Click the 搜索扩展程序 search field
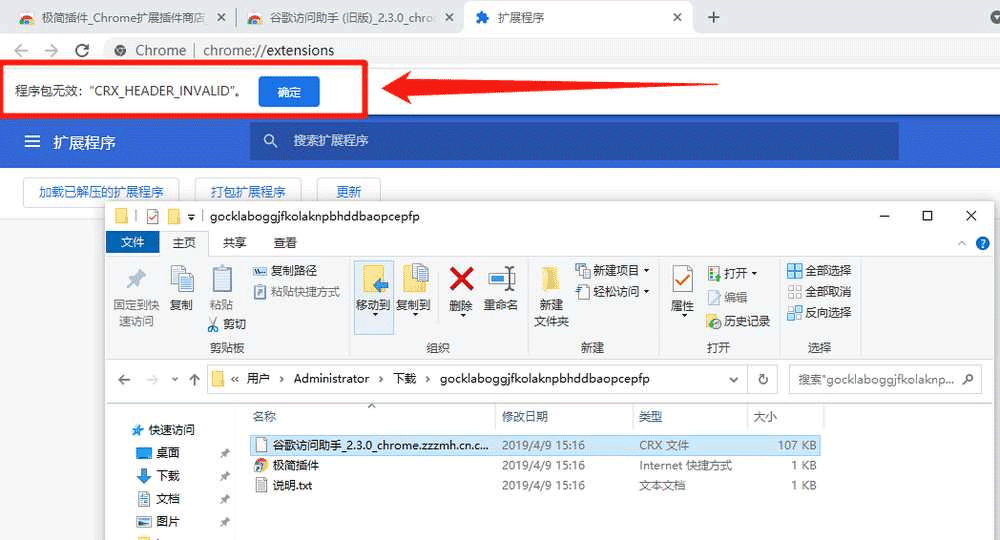This screenshot has width=1000, height=540. pos(574,141)
